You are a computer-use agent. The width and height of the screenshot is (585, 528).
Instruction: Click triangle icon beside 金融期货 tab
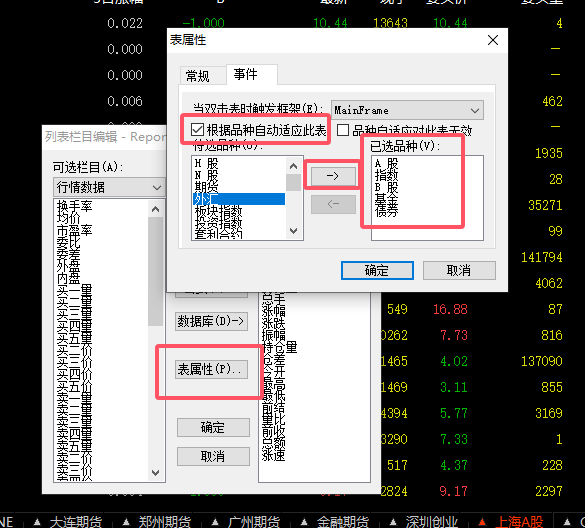click(304, 522)
